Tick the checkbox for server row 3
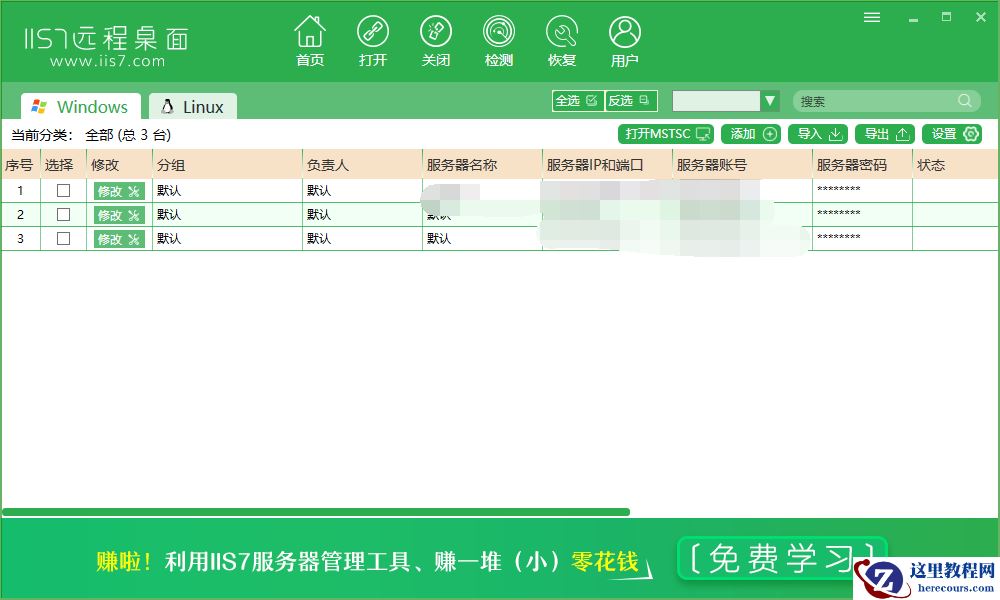Image resolution: width=1000 pixels, height=600 pixels. 63,238
